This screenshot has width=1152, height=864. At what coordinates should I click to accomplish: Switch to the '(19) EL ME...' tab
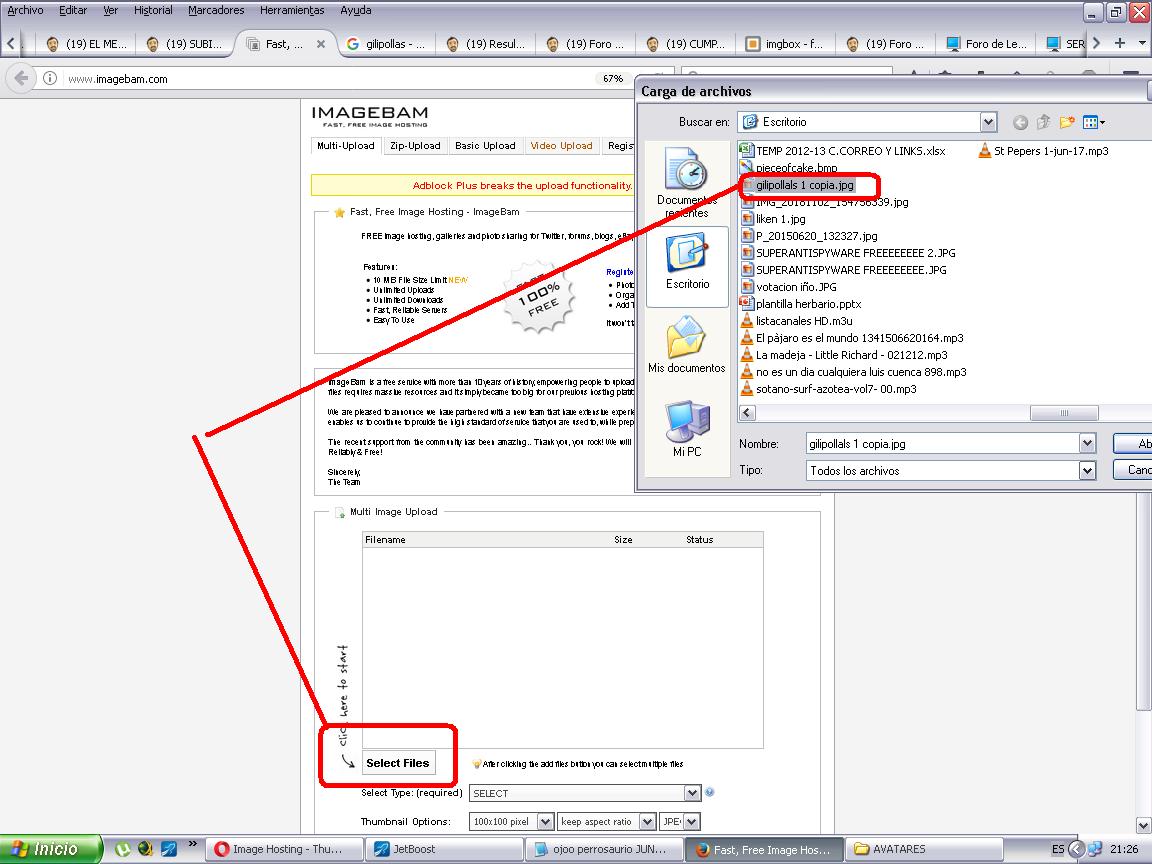coord(86,44)
